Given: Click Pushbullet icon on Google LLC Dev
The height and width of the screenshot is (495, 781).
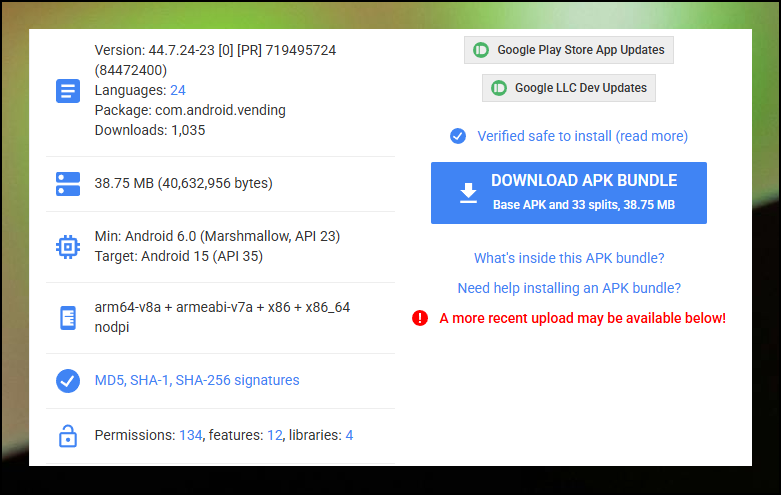Looking at the screenshot, I should [x=499, y=88].
